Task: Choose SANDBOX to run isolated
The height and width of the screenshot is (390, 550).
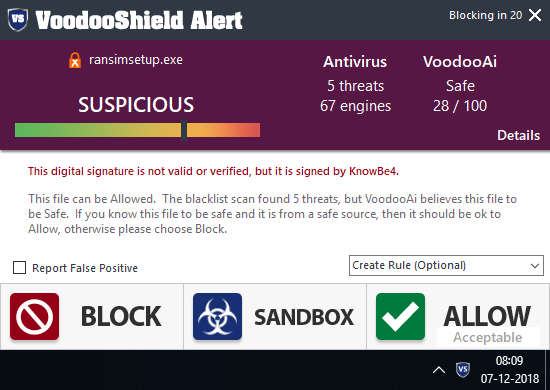Action: tap(275, 317)
